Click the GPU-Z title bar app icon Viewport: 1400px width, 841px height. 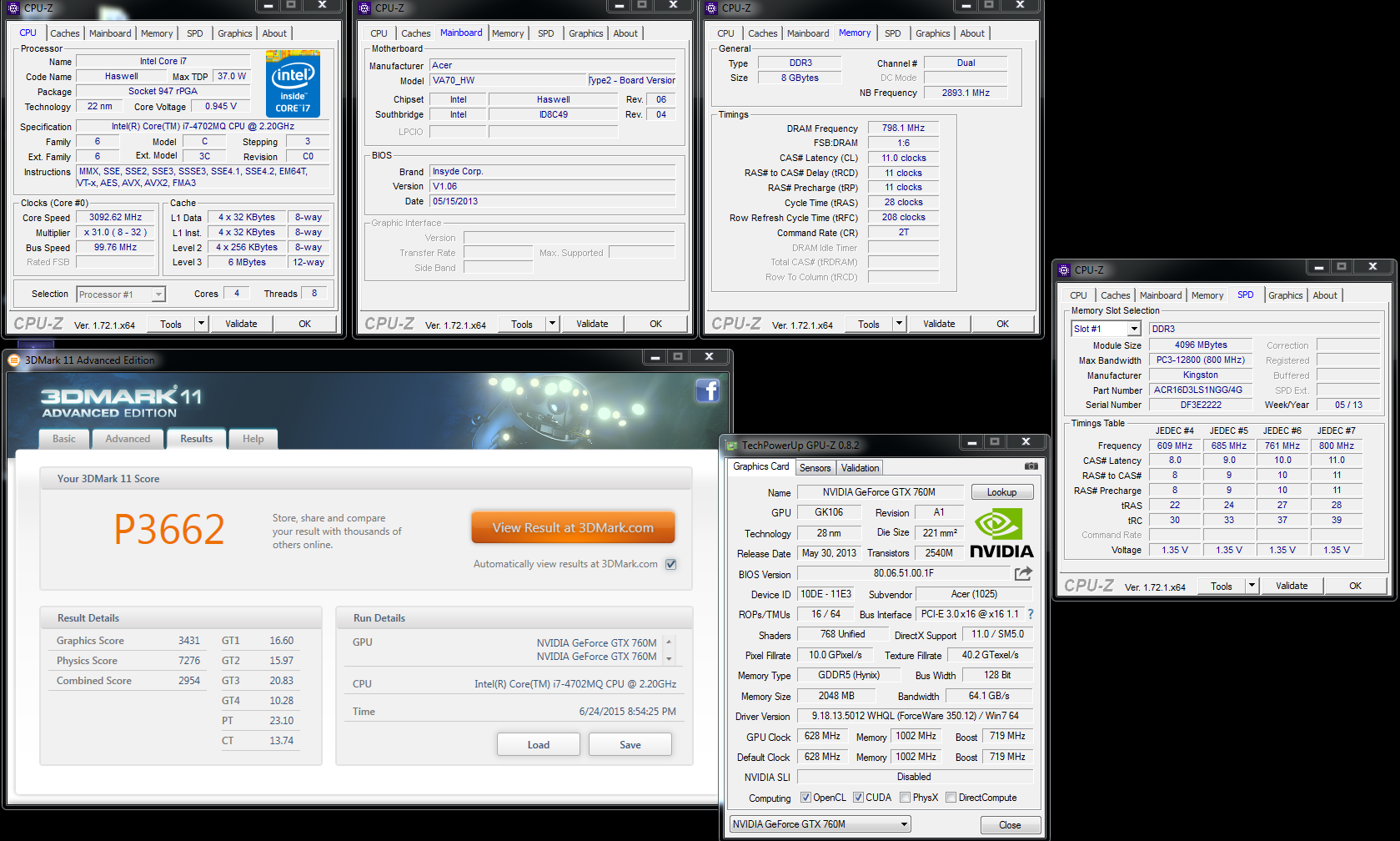(x=732, y=446)
